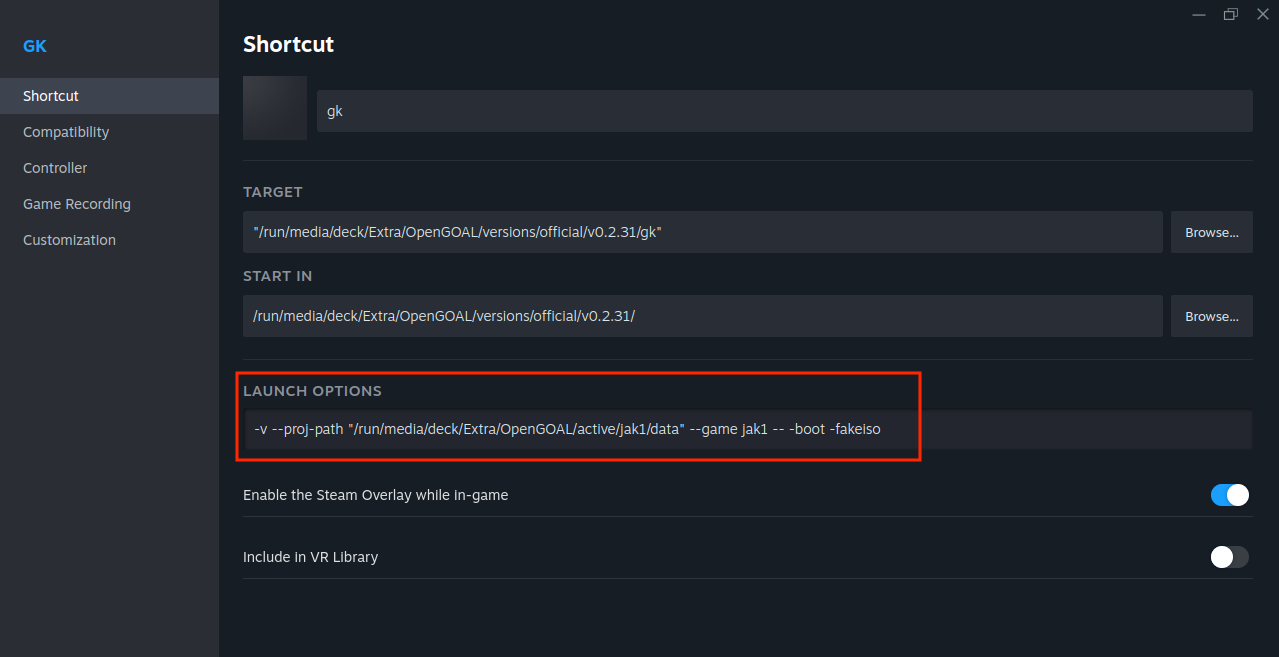Go to the Controller settings page
Screen dimensions: 1279x657
tap(55, 168)
